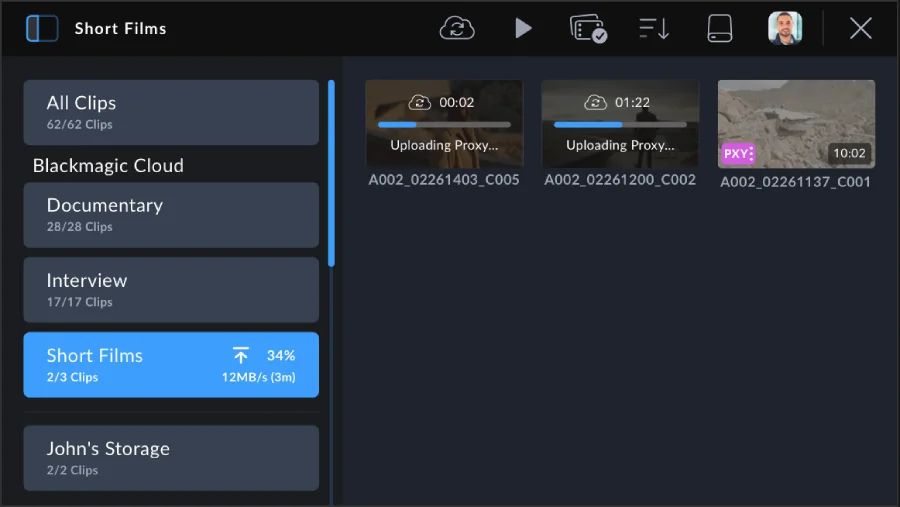Toggle the sidebar panel icon
900x507 pixels.
tap(42, 28)
